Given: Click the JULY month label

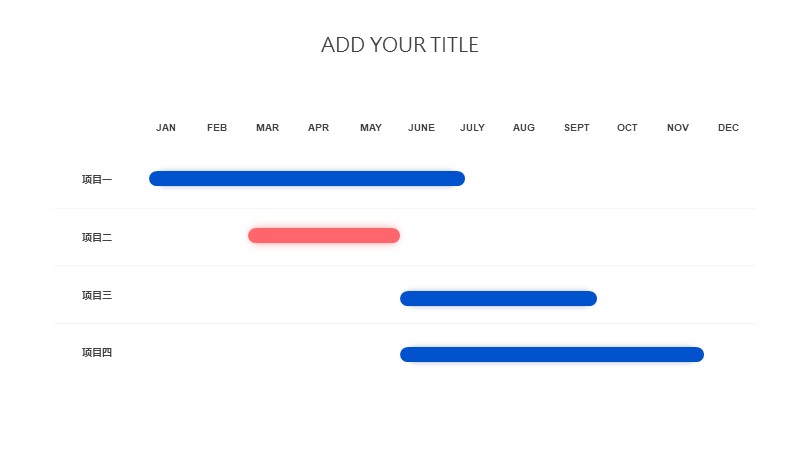Looking at the screenshot, I should [x=472, y=128].
